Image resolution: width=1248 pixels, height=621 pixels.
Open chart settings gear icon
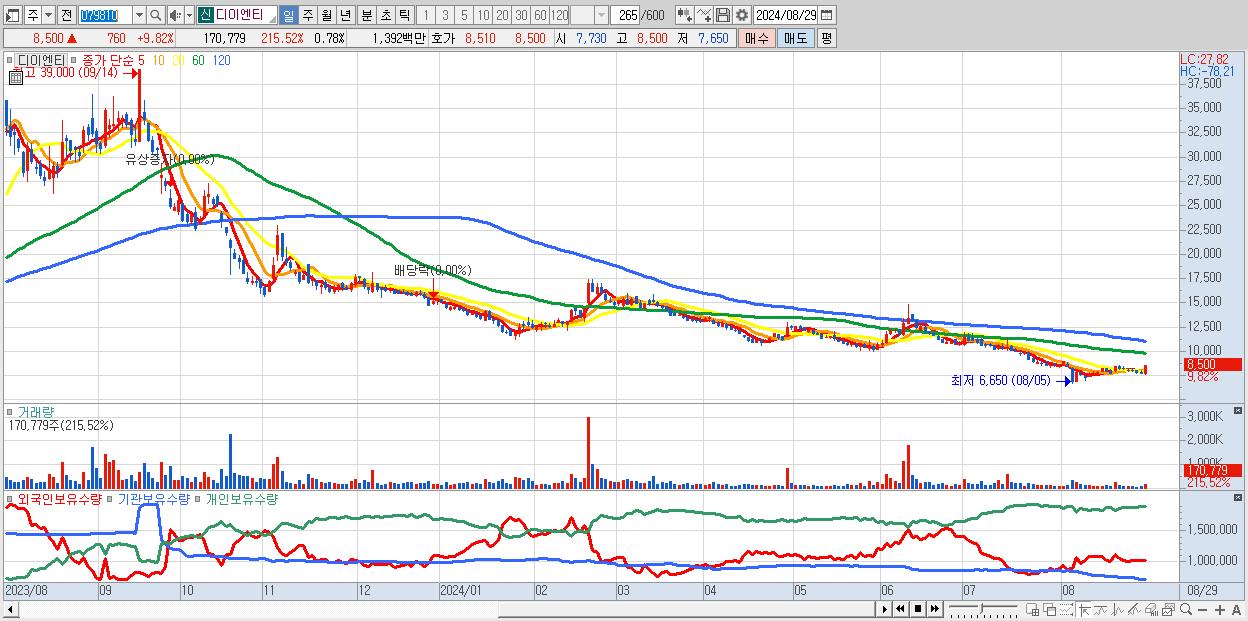(x=742, y=15)
